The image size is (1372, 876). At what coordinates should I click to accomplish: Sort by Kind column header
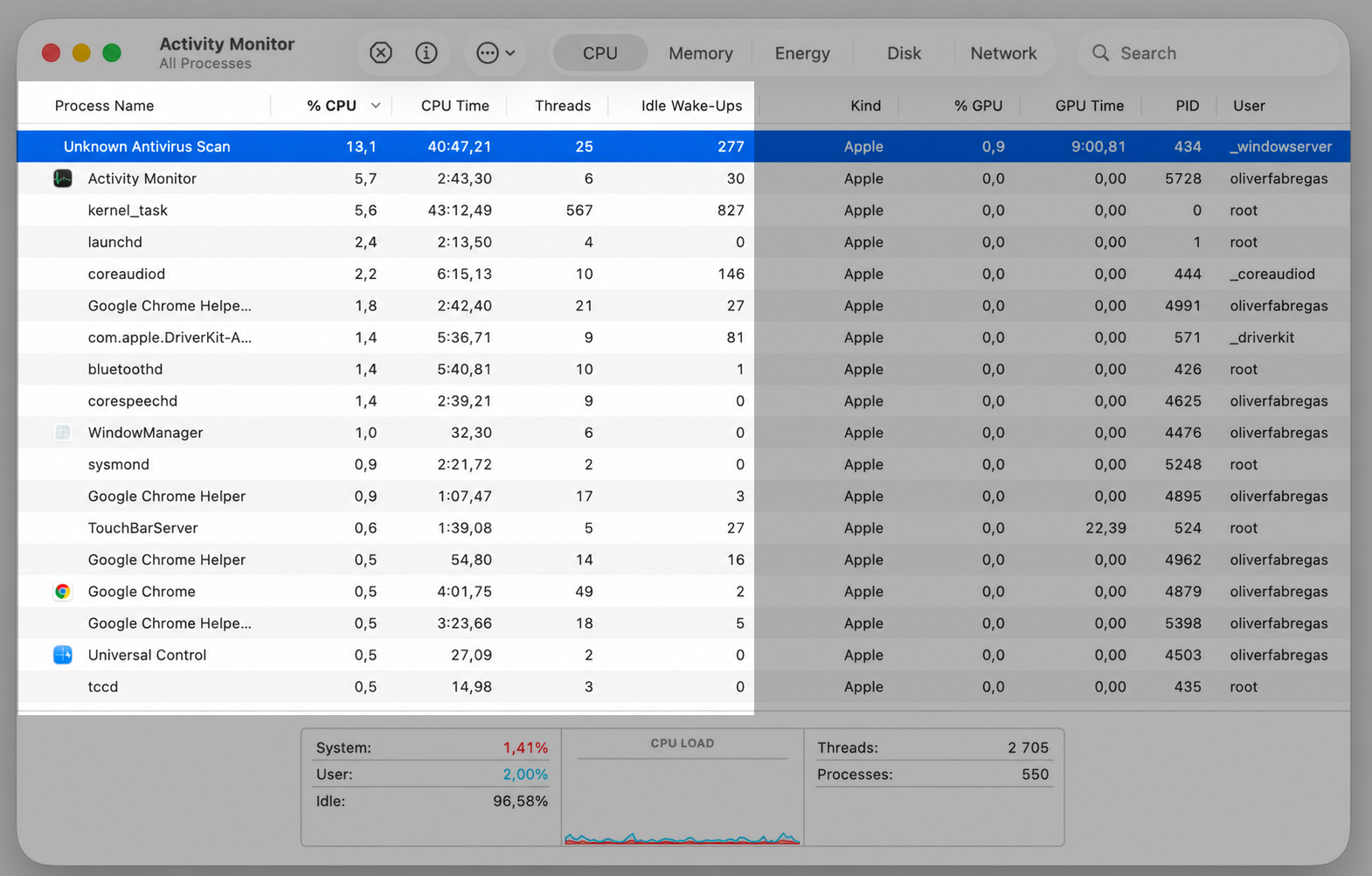[x=865, y=106]
